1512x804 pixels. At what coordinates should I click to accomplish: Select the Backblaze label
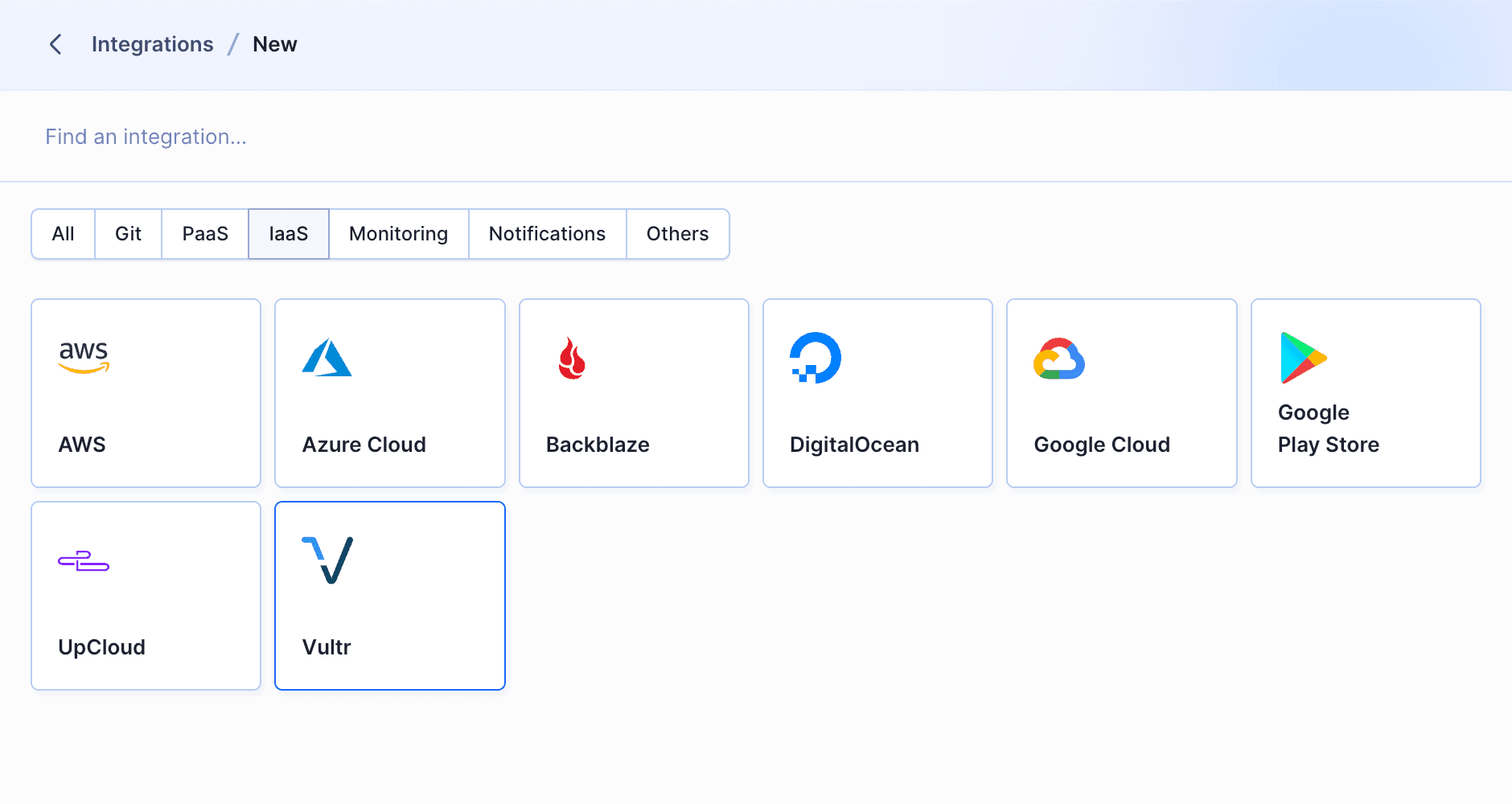click(x=598, y=445)
